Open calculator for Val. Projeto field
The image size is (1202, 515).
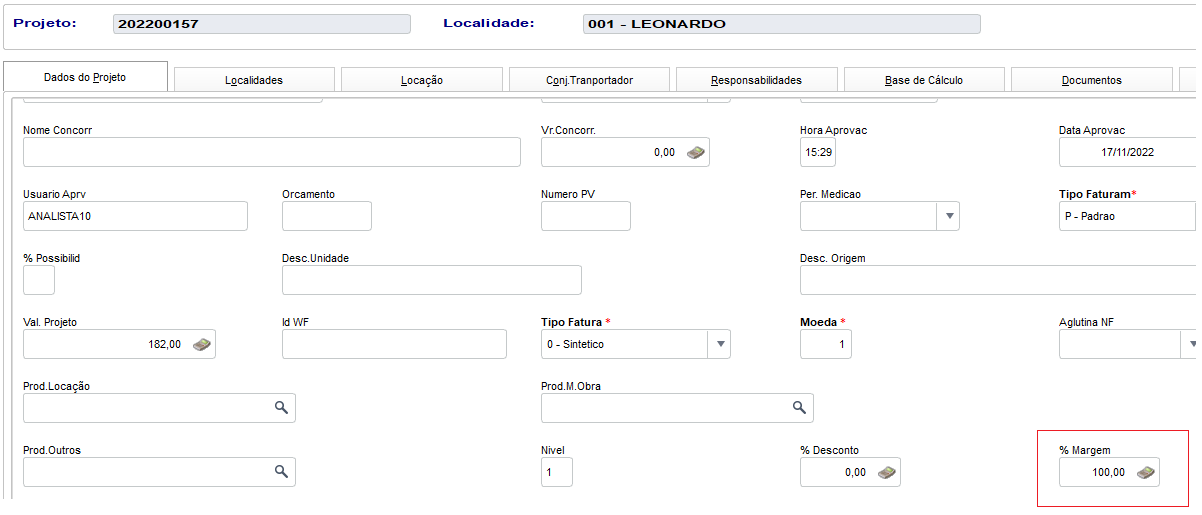(202, 344)
